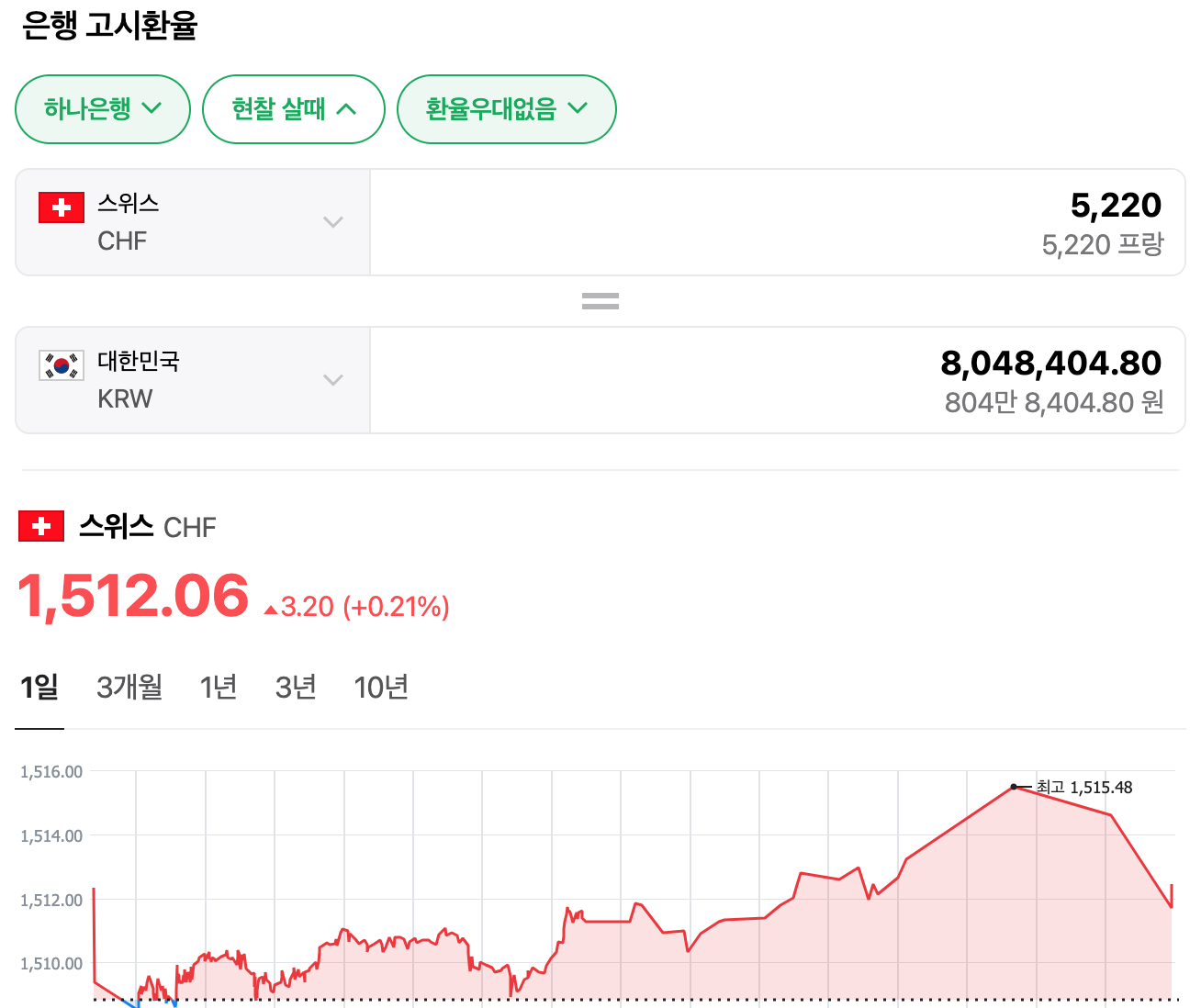Open the 환율우대없음 preference dropdown
Screen dimensions: 1201x1008
(506, 109)
